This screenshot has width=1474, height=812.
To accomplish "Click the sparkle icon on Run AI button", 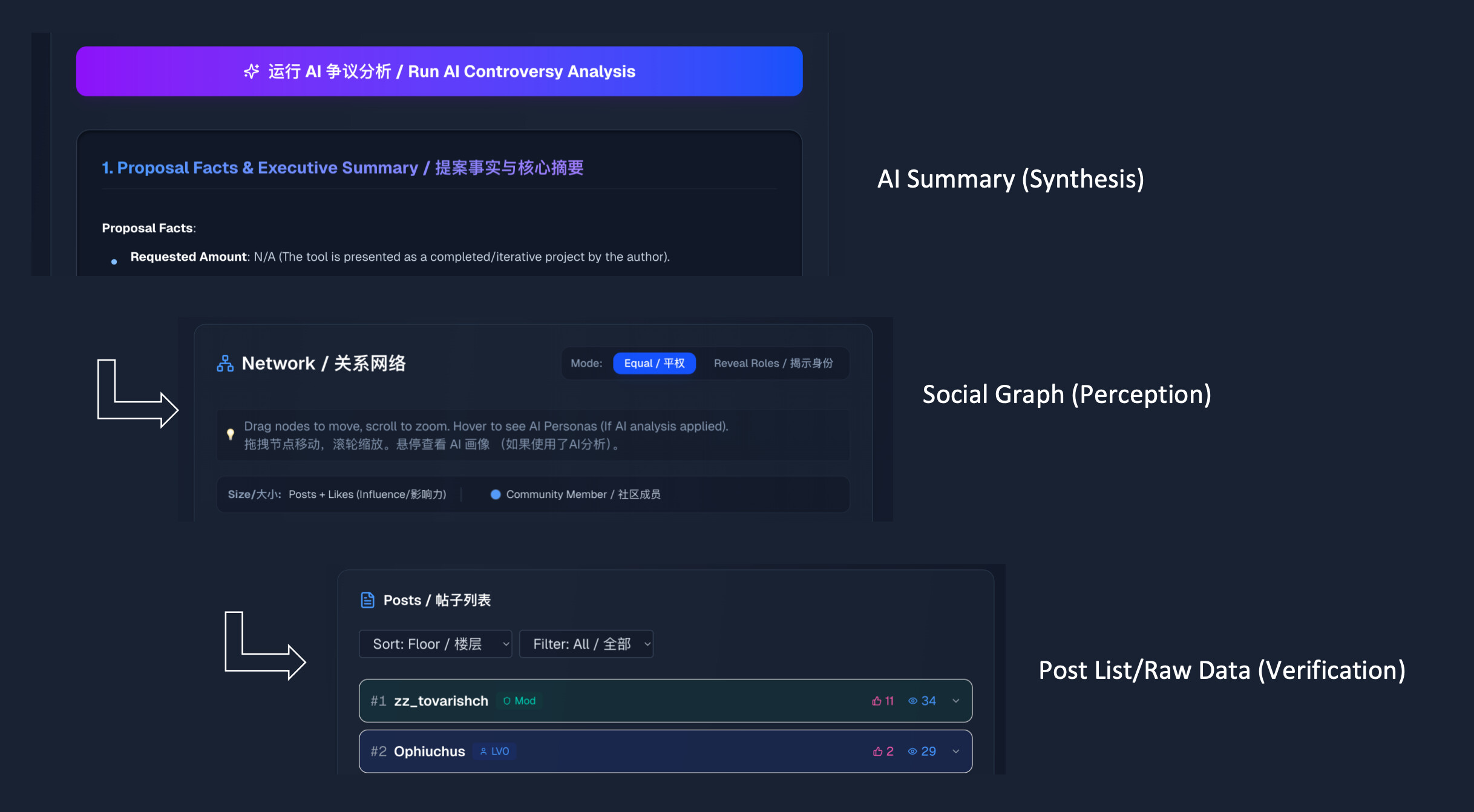I will point(251,71).
